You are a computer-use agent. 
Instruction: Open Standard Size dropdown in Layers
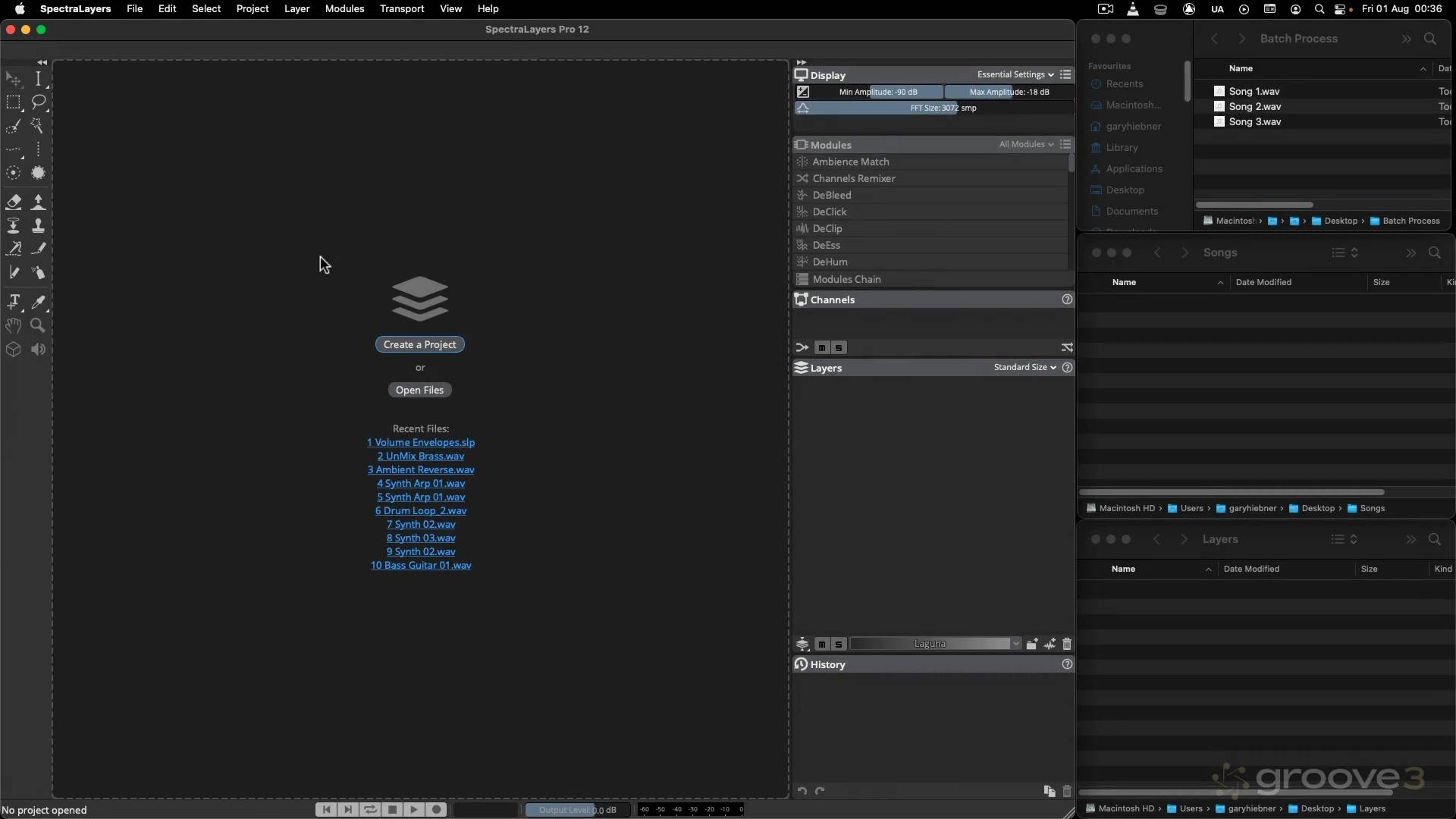(x=1025, y=368)
